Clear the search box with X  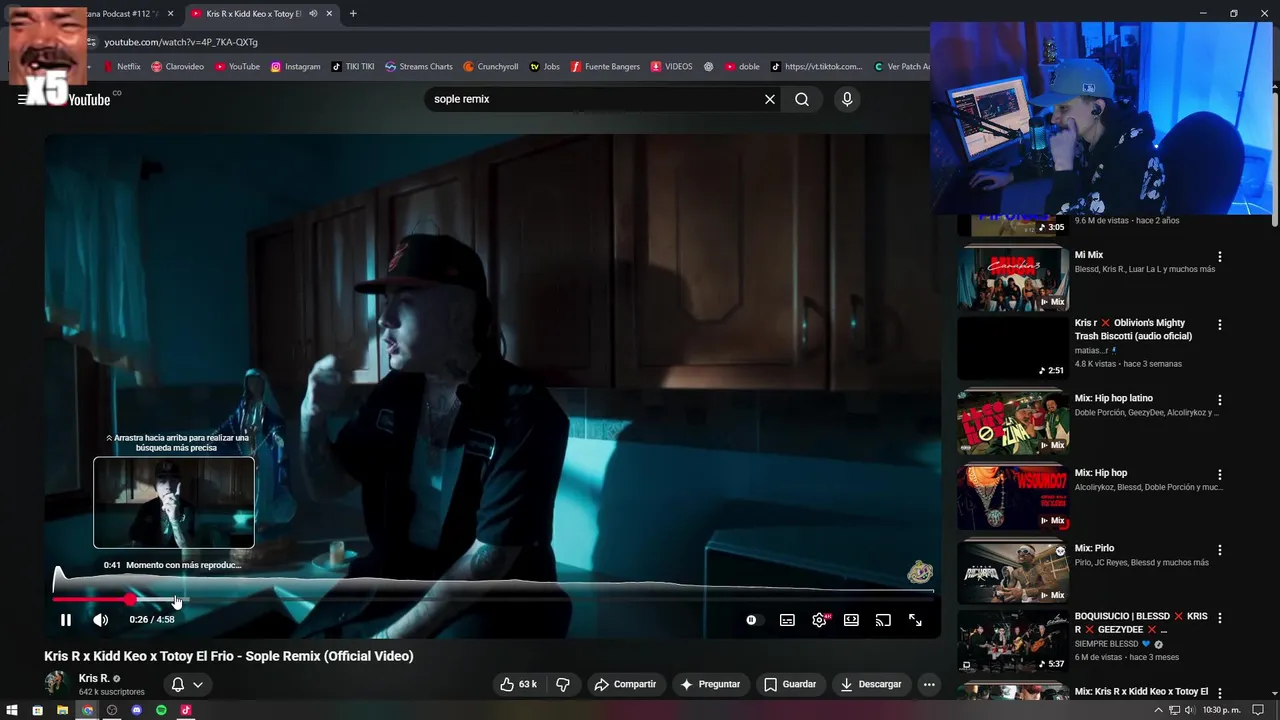(770, 99)
